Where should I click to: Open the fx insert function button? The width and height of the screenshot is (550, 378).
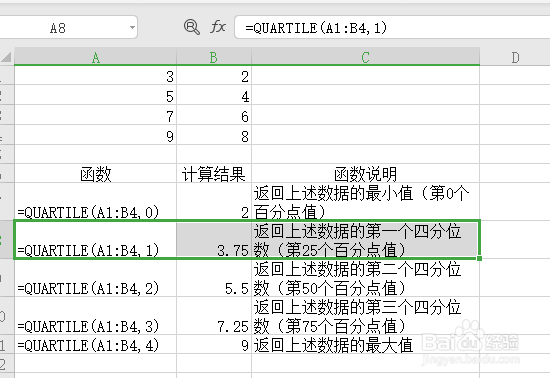218,27
